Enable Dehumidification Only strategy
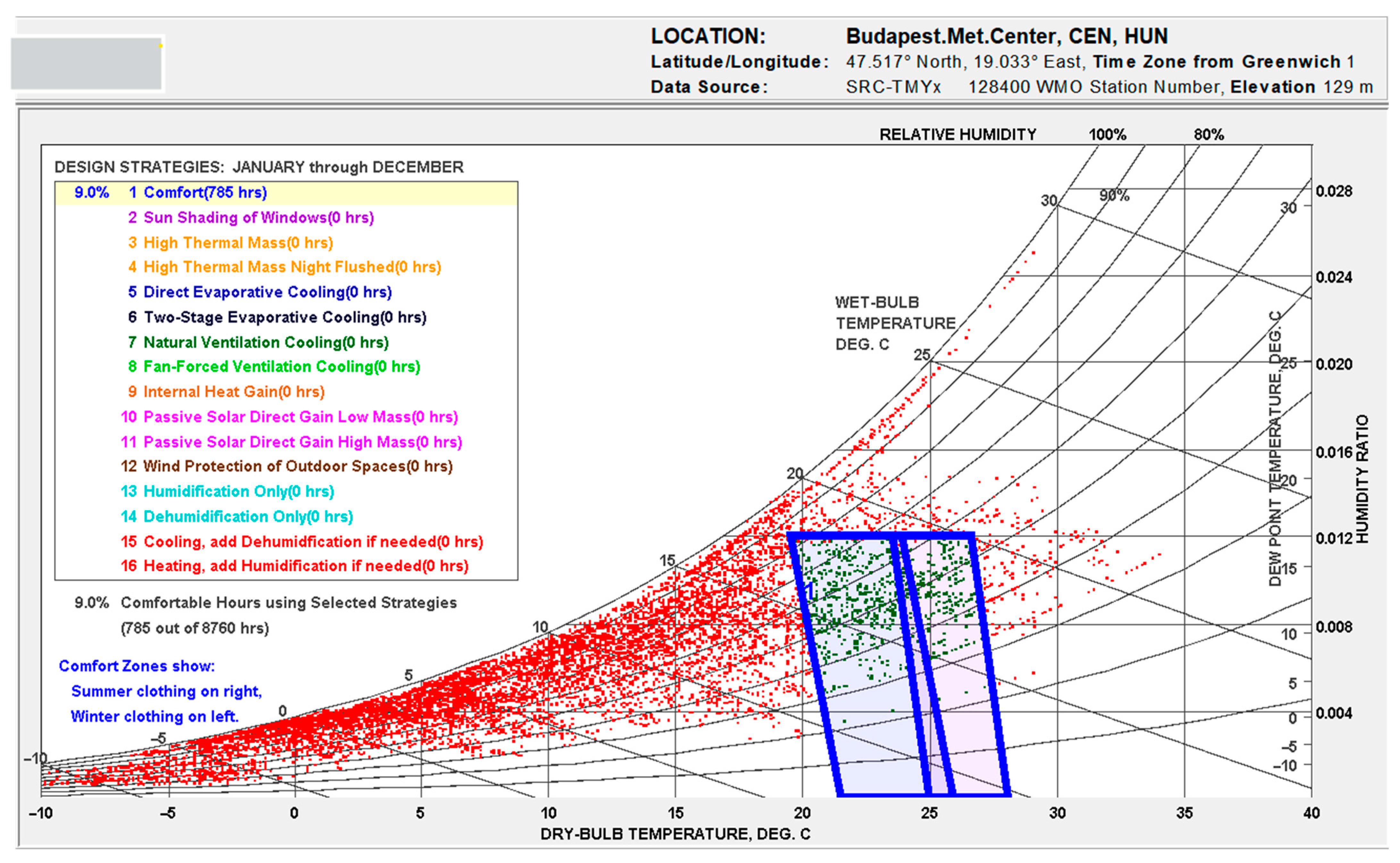The height and width of the screenshot is (863, 1400). (x=248, y=517)
